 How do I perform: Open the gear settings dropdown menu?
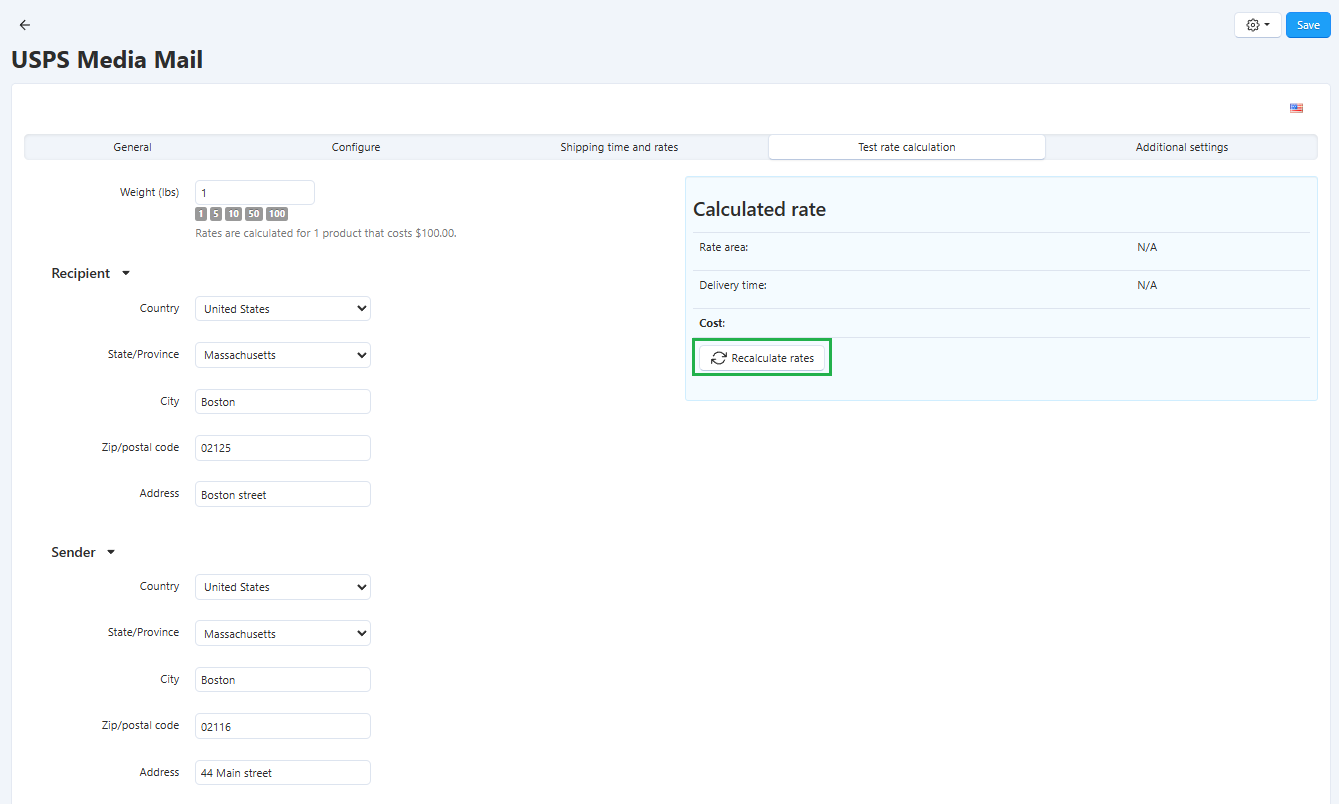[1257, 25]
